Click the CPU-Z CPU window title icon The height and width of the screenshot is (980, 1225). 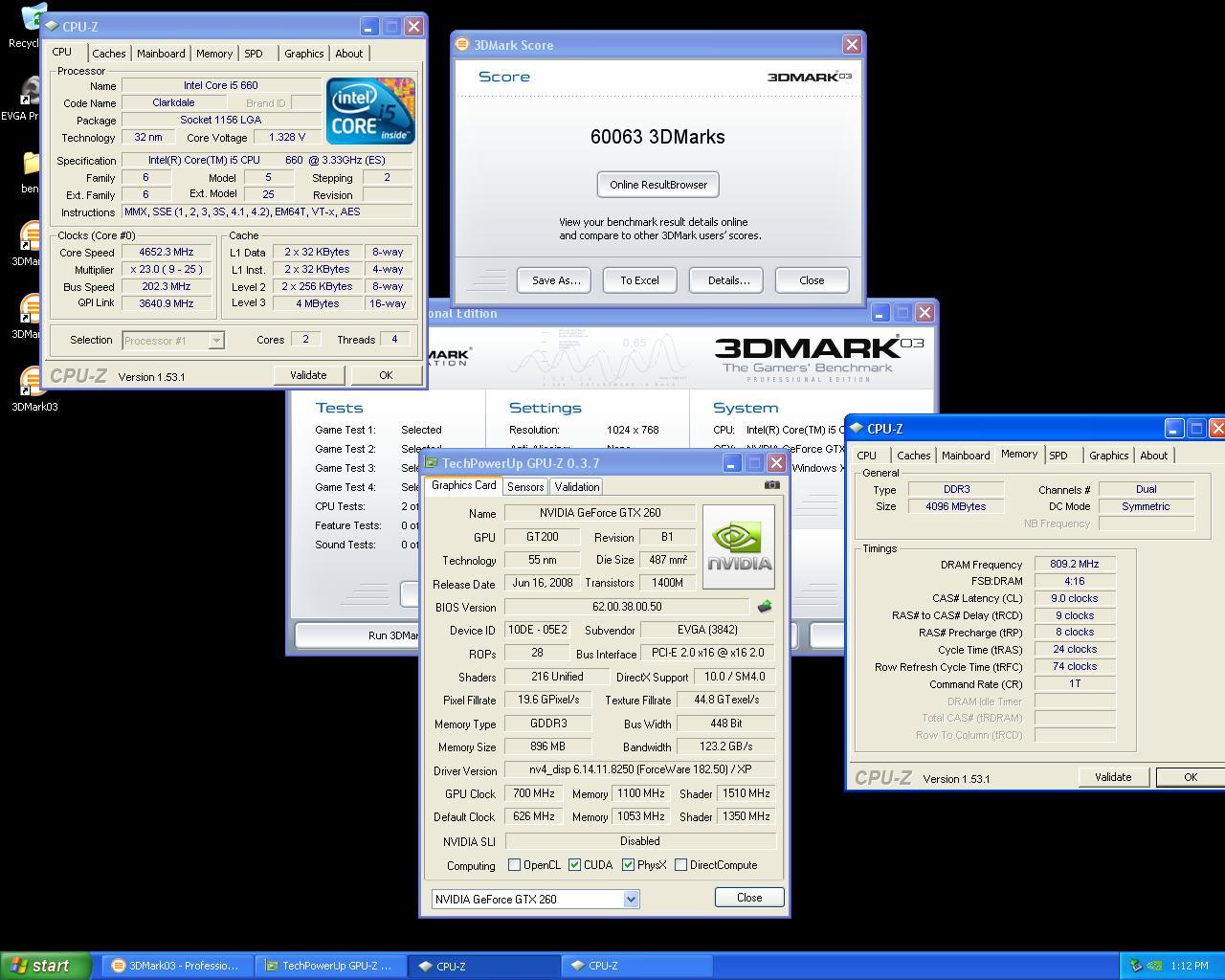[53, 27]
